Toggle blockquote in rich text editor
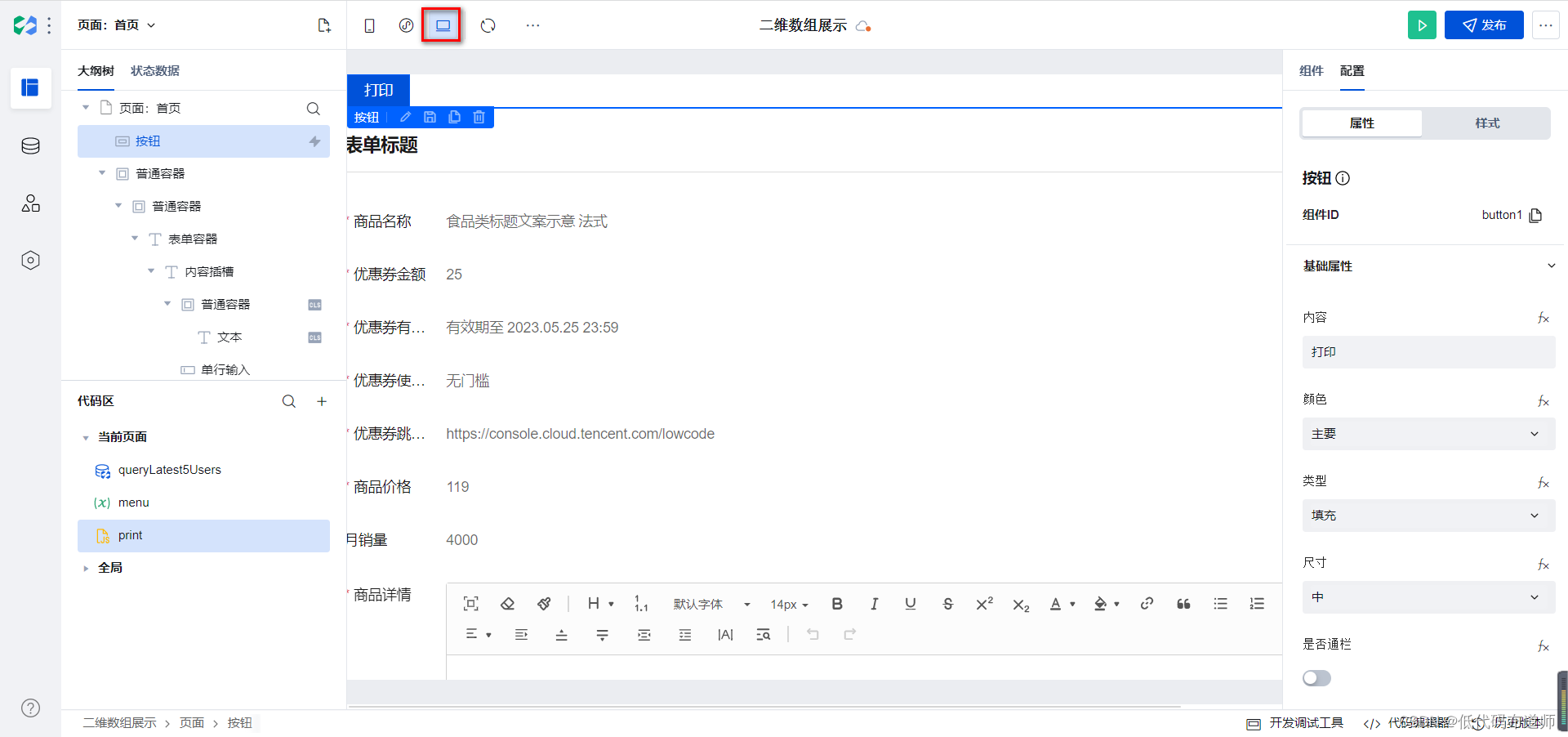Image resolution: width=1568 pixels, height=737 pixels. (x=1183, y=604)
